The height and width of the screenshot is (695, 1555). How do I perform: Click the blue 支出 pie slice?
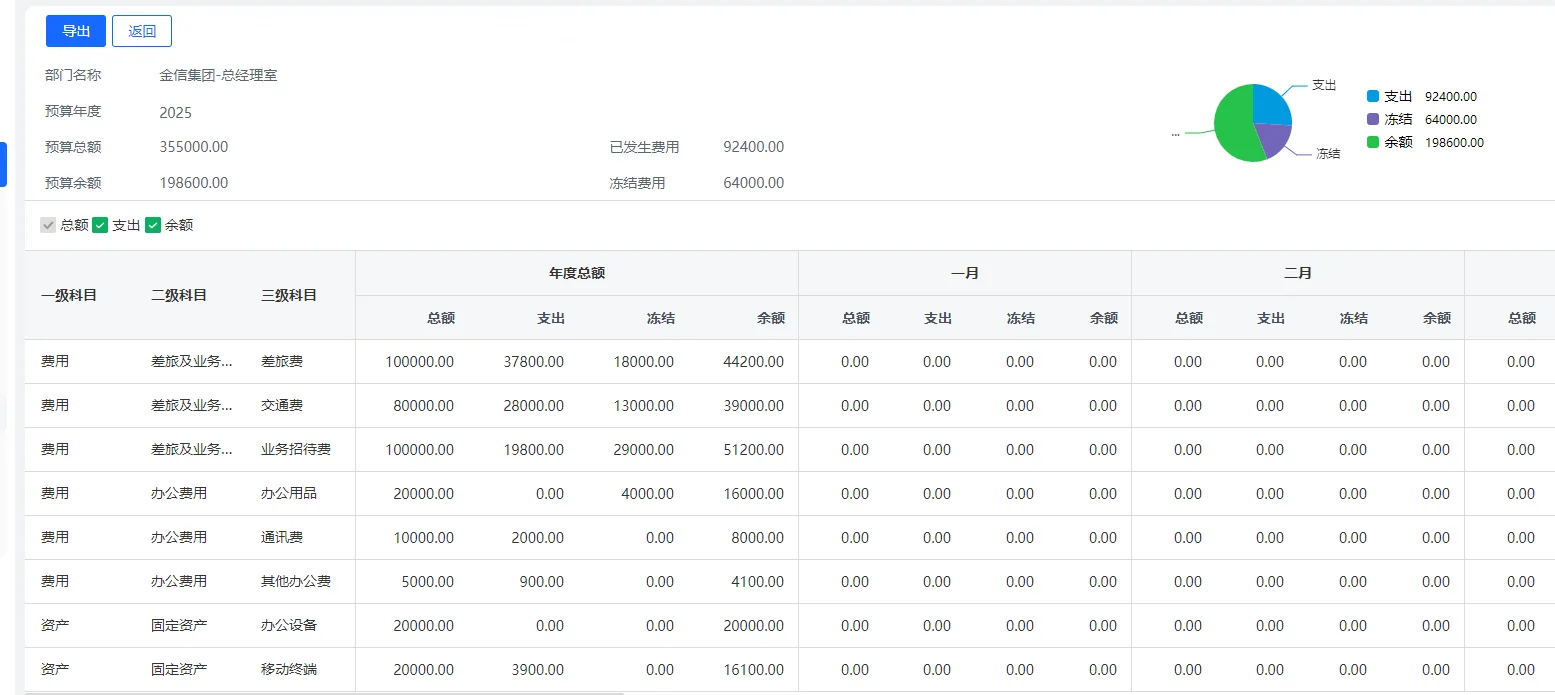coord(1270,104)
